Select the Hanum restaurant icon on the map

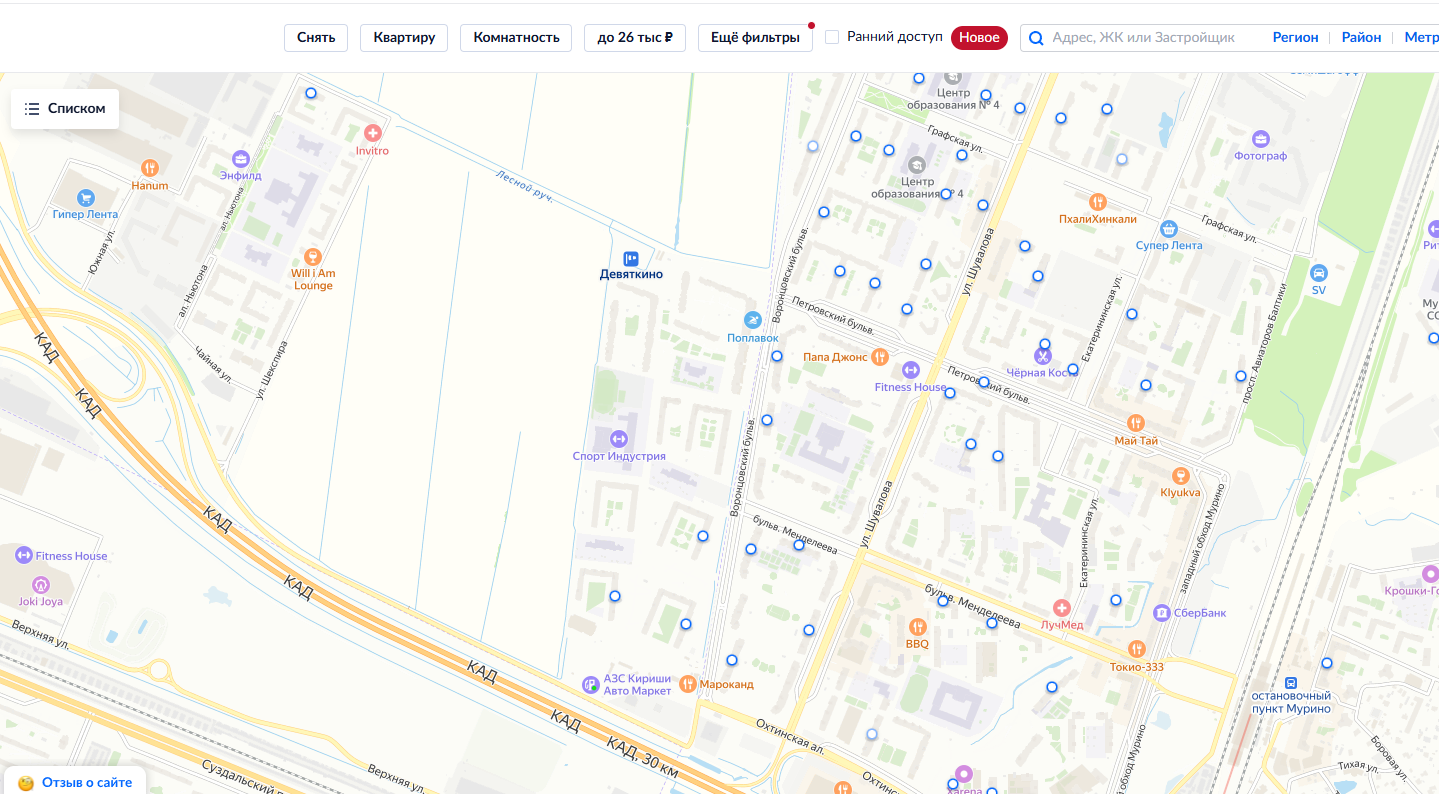click(150, 168)
